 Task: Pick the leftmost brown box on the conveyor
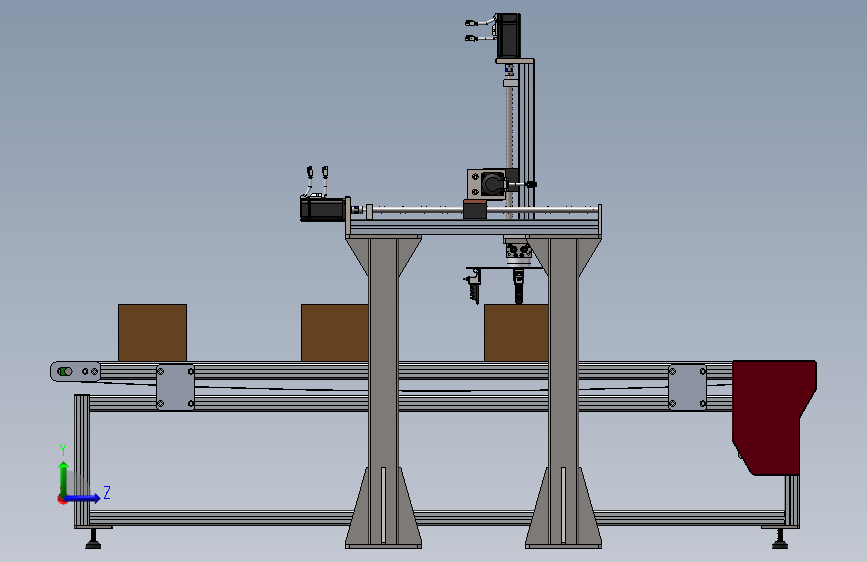[x=153, y=332]
